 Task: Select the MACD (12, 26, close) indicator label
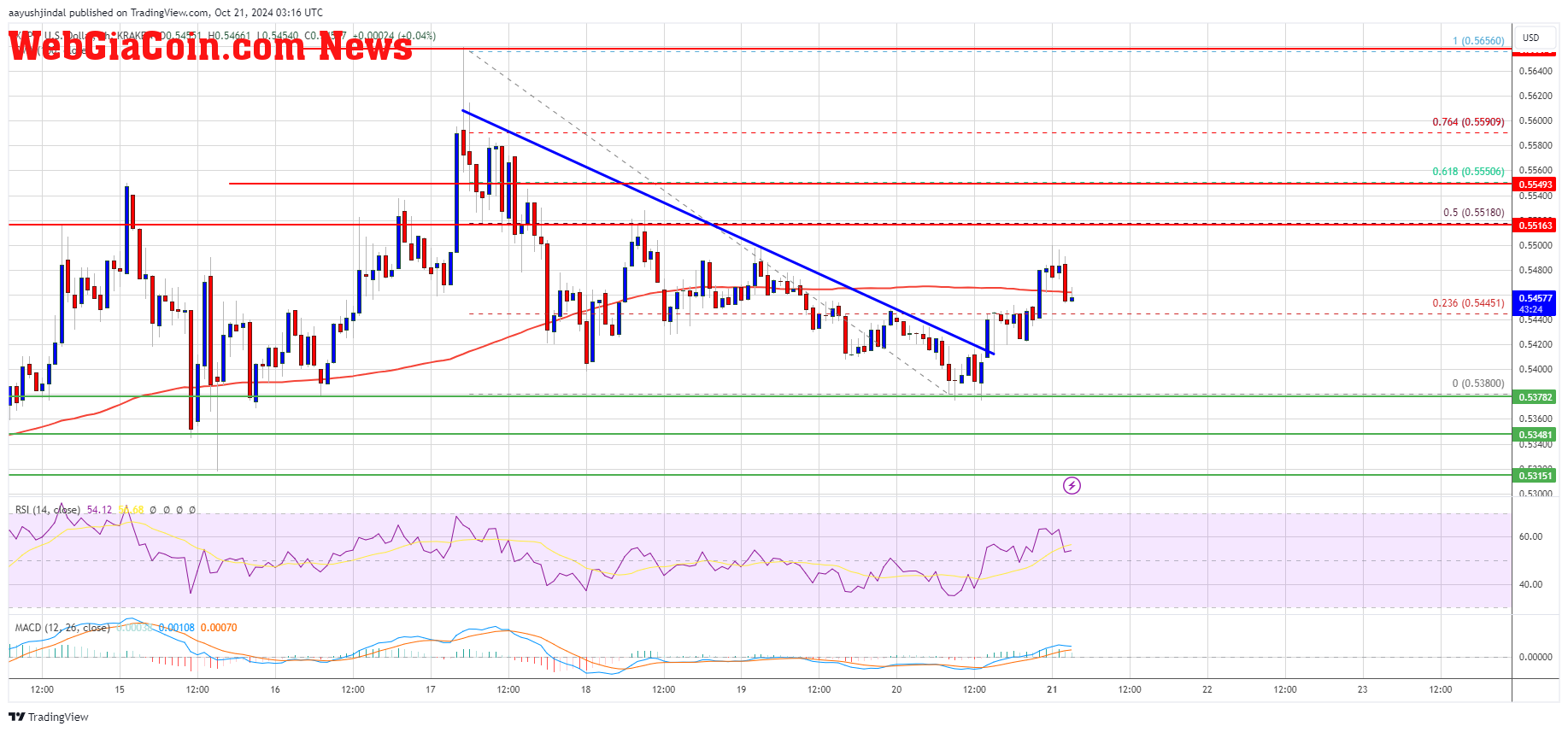62,628
